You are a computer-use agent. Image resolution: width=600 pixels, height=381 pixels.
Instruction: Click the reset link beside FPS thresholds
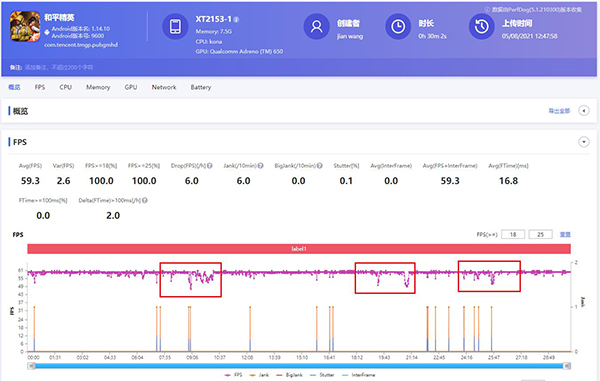(565, 234)
